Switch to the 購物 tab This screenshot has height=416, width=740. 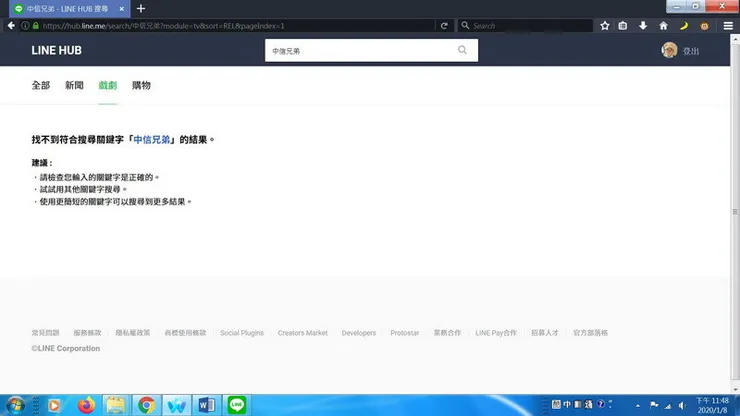[x=141, y=85]
